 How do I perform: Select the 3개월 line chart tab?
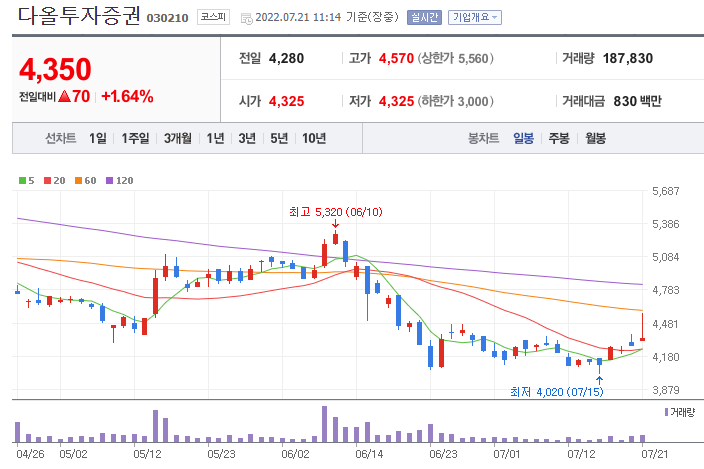(177, 138)
